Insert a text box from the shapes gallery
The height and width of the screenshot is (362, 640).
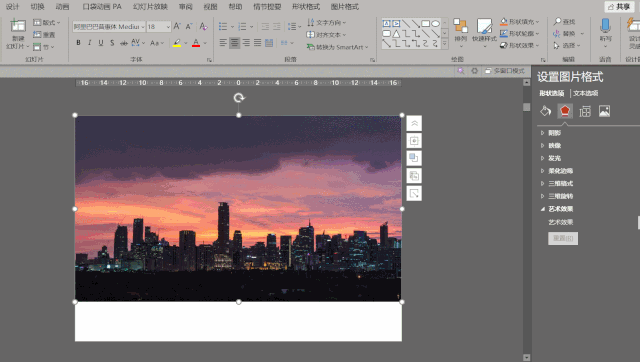tap(386, 24)
